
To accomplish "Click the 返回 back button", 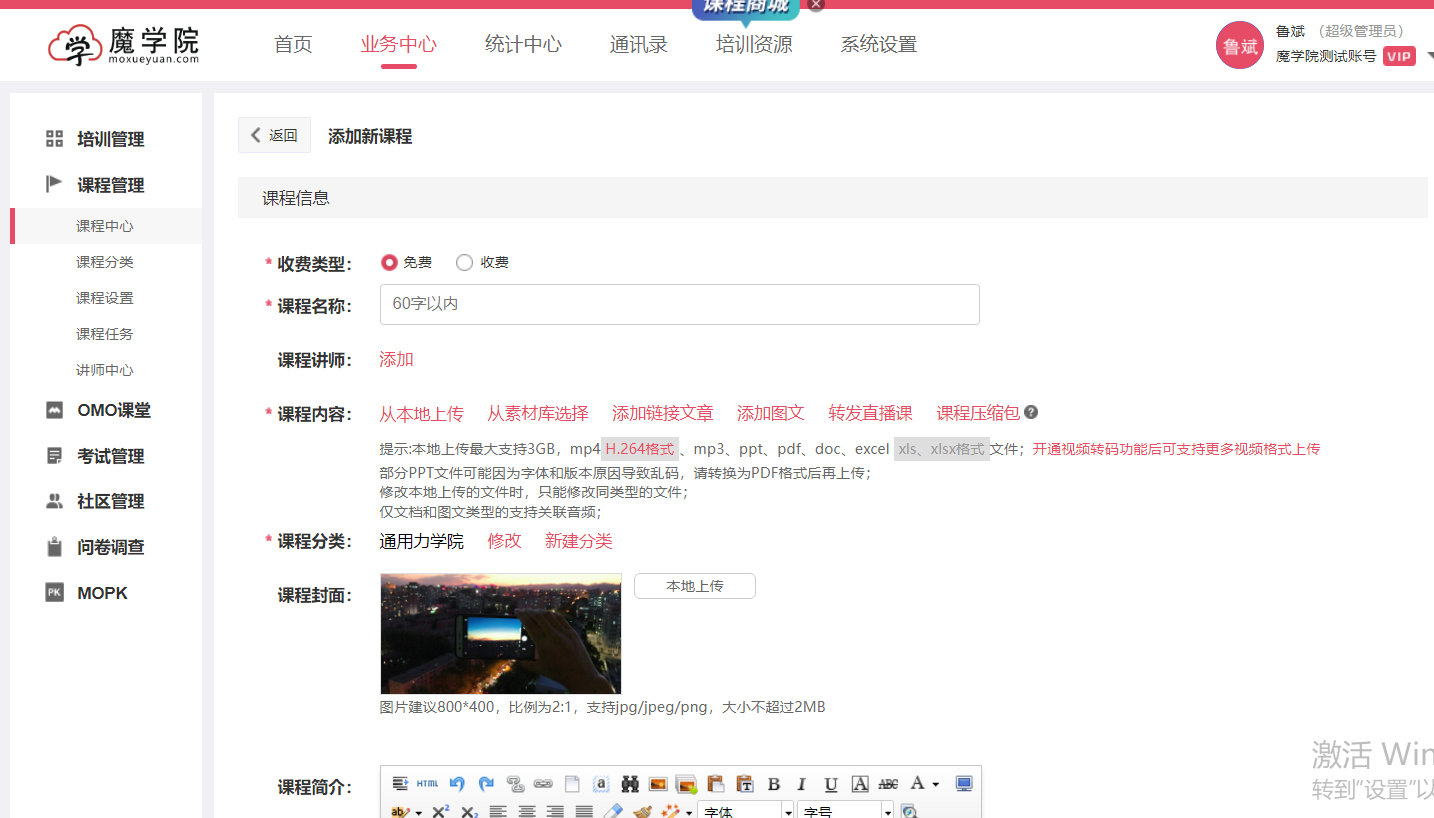I will point(274,135).
